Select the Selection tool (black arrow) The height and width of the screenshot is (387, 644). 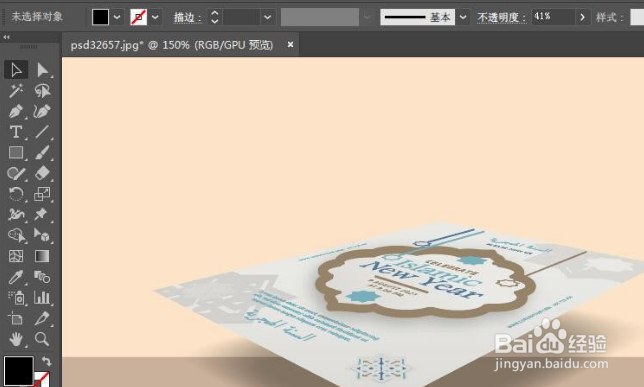tap(16, 70)
